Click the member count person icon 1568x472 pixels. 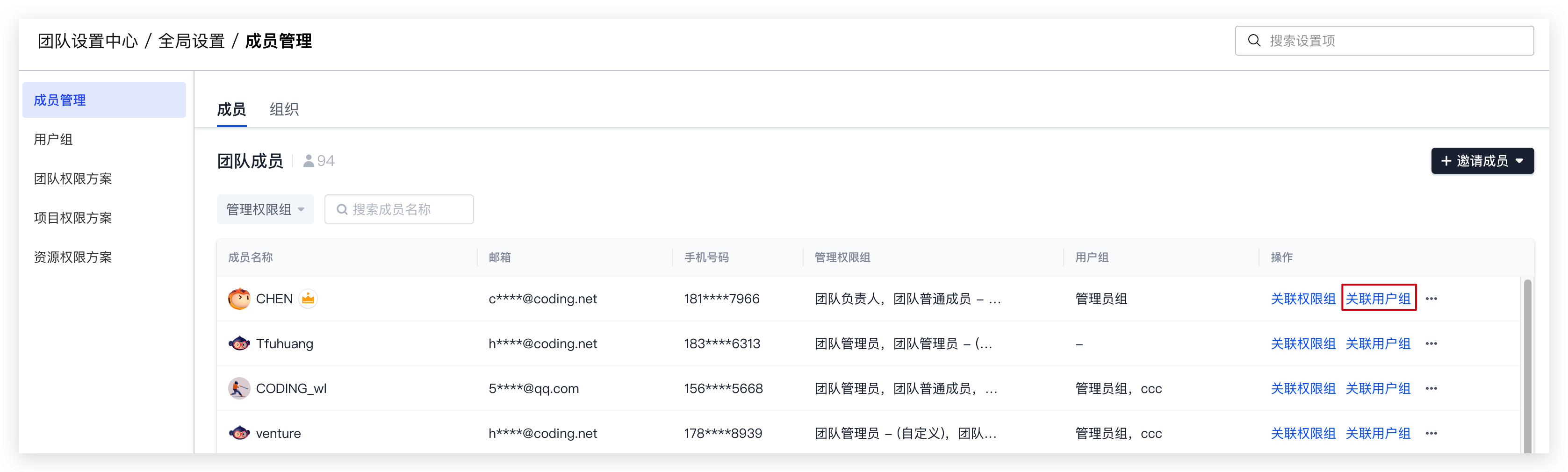click(309, 161)
